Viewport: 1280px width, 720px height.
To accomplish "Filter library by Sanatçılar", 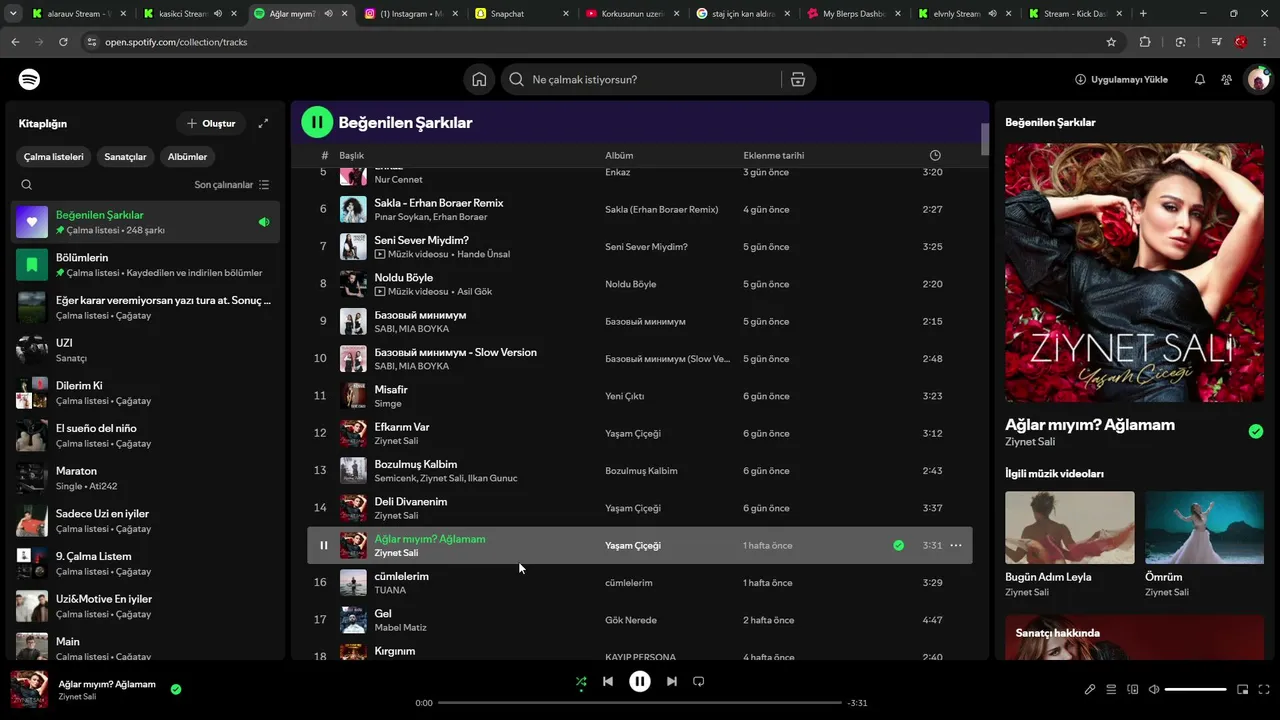I will pyautogui.click(x=125, y=157).
